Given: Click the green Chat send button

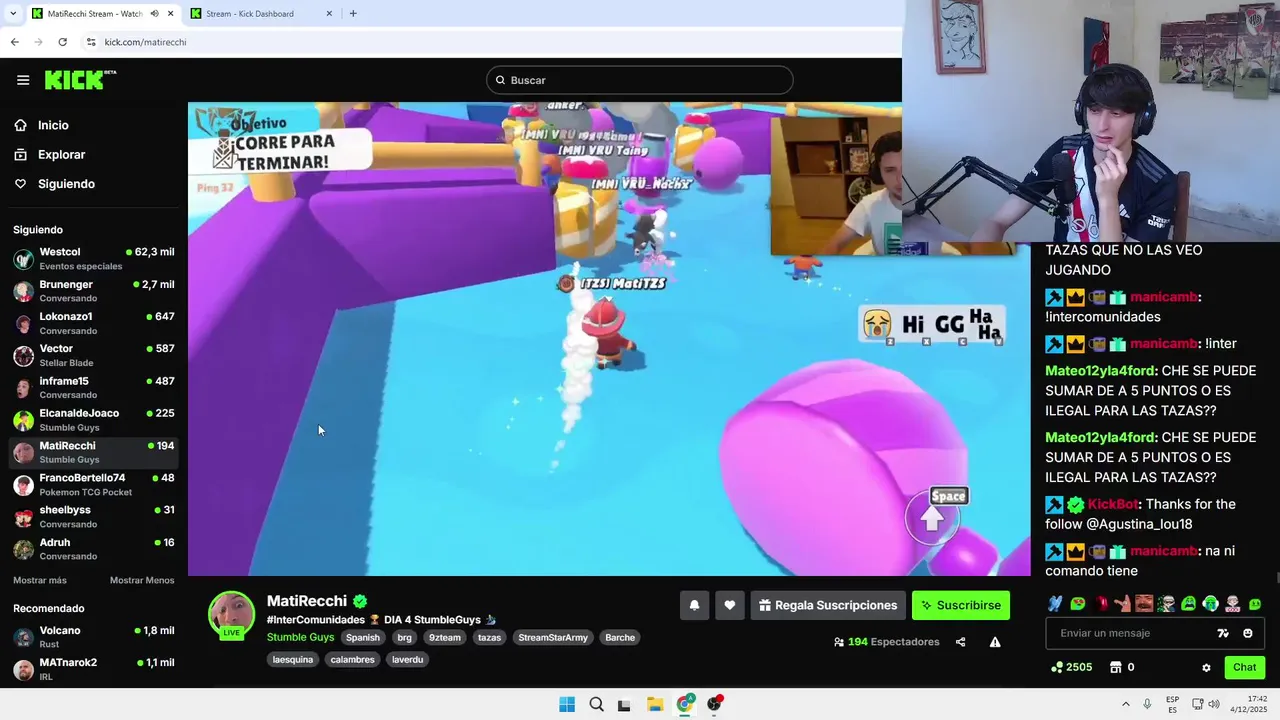Looking at the screenshot, I should tap(1244, 667).
